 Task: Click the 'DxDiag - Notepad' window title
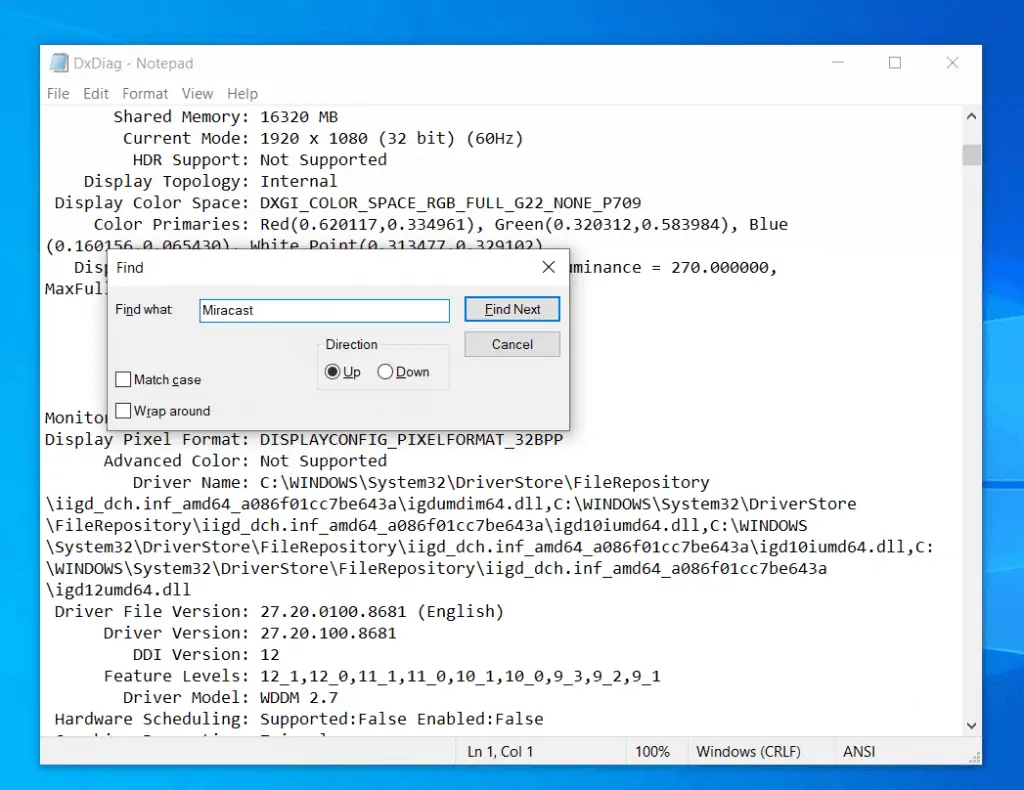[x=133, y=63]
